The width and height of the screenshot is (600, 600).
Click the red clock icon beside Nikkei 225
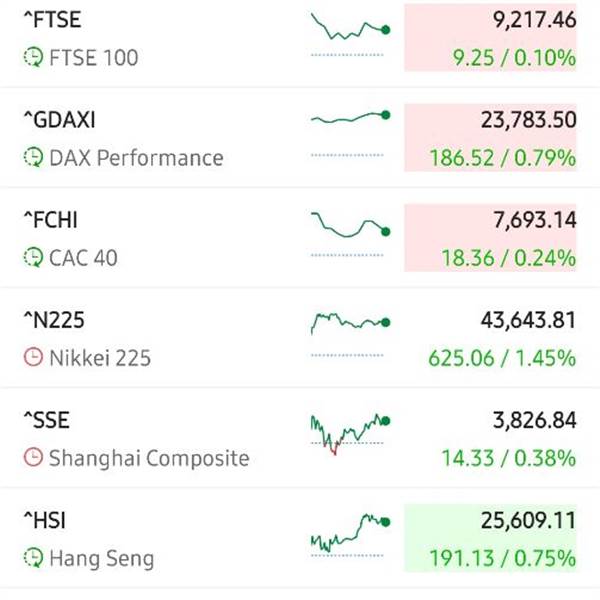click(33, 357)
